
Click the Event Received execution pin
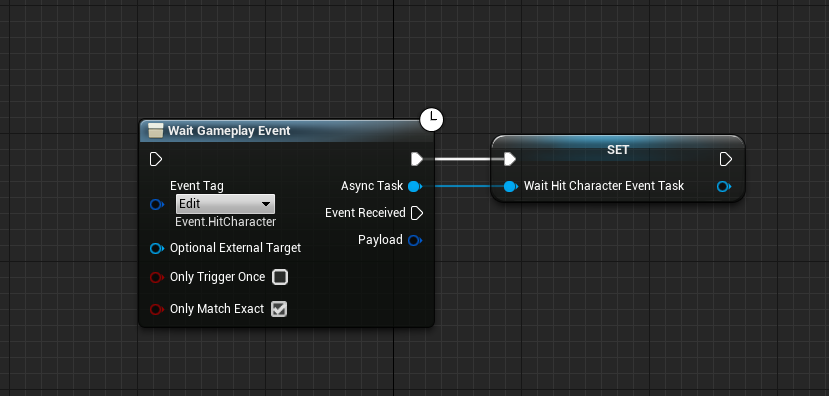click(x=417, y=213)
